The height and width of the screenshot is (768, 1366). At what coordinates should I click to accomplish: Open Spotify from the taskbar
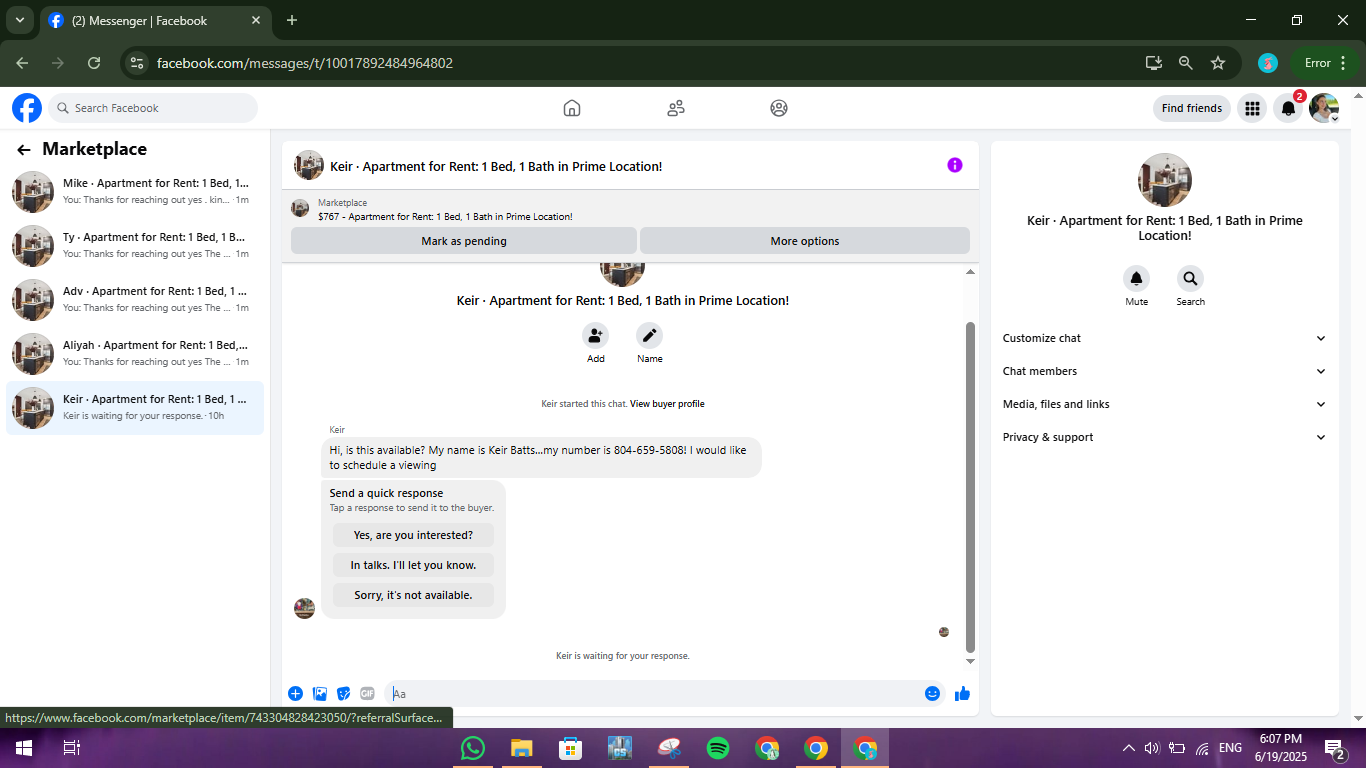[x=718, y=748]
